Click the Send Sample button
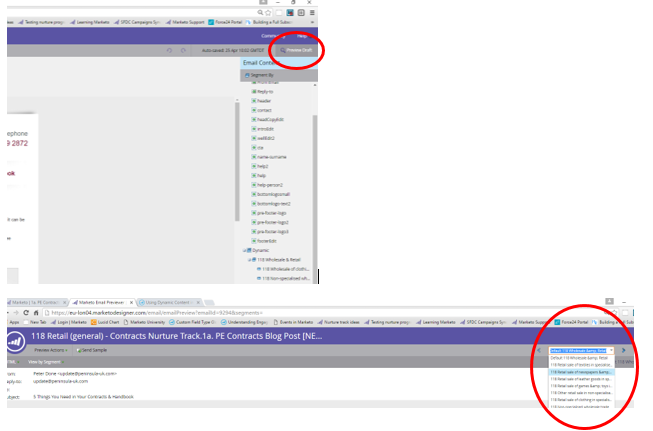The height and width of the screenshot is (431, 653). pos(92,350)
